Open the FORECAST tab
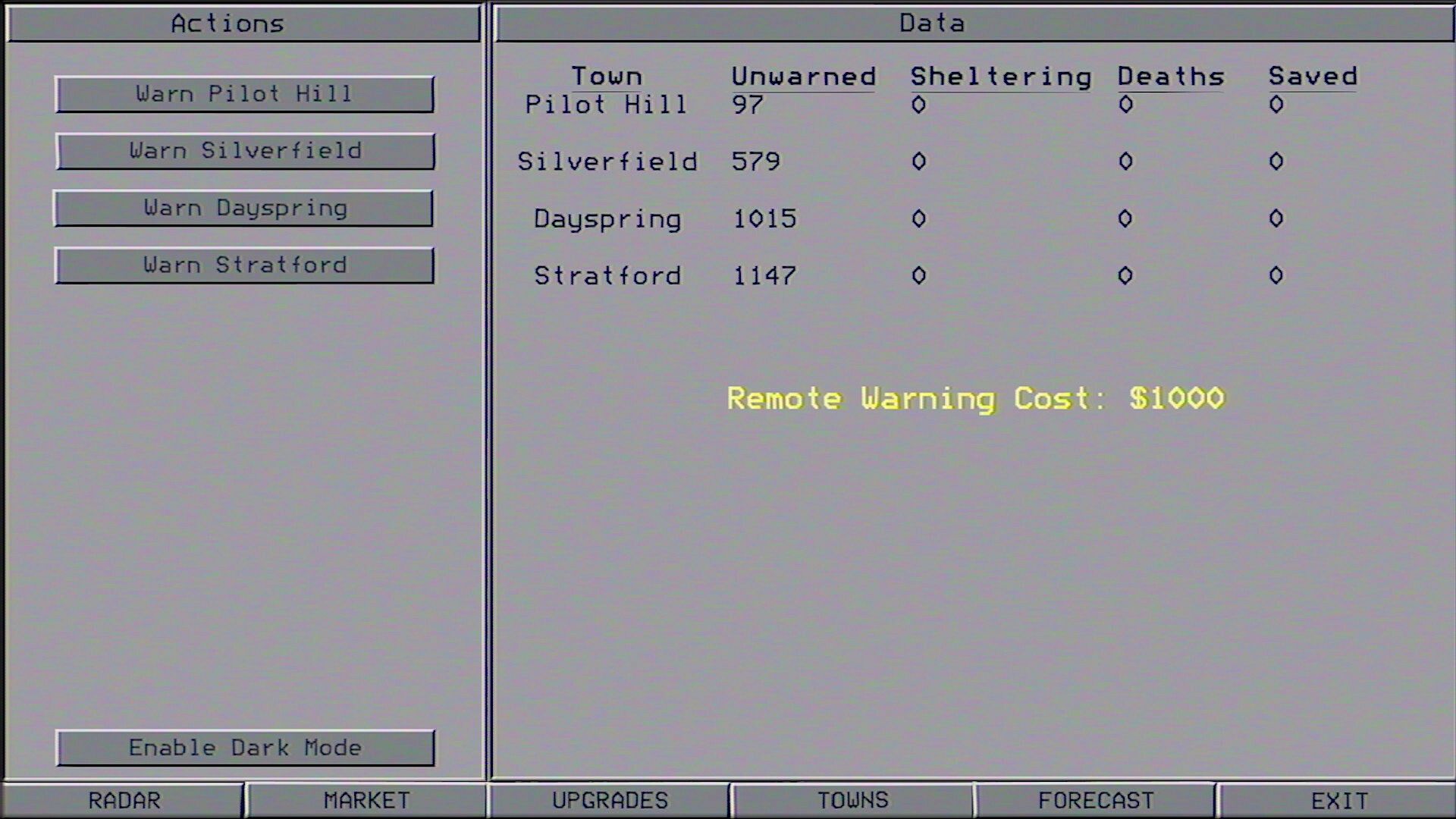This screenshot has width=1456, height=819. [x=1096, y=801]
